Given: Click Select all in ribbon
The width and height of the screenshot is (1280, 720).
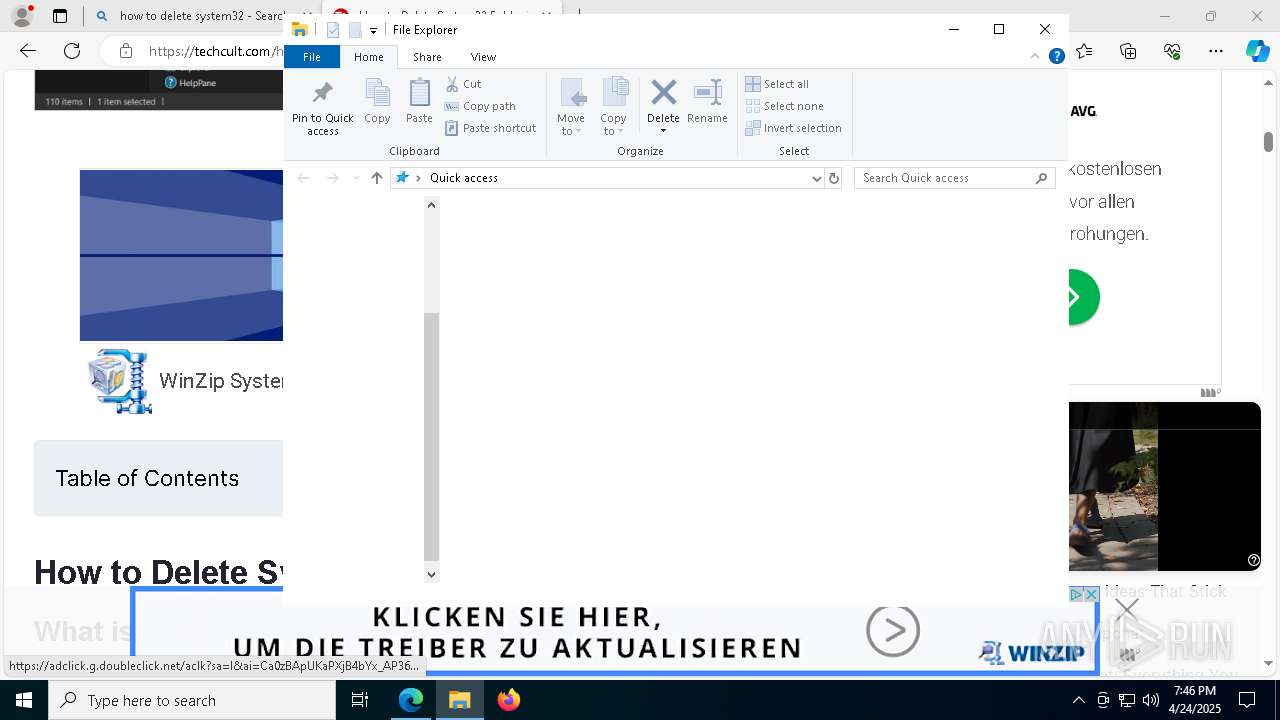Looking at the screenshot, I should click(777, 84).
